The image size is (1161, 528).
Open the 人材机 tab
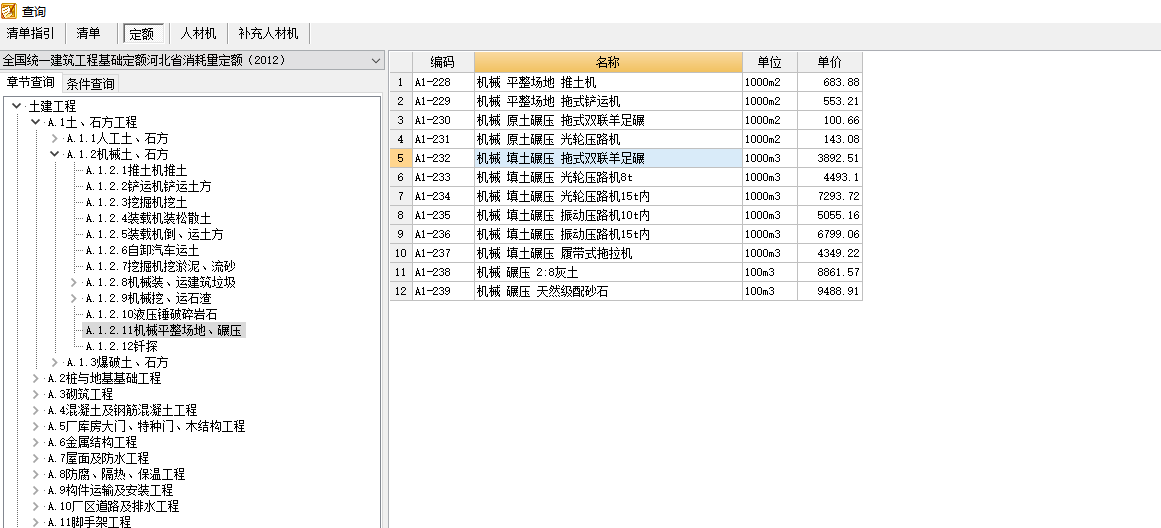[x=198, y=33]
